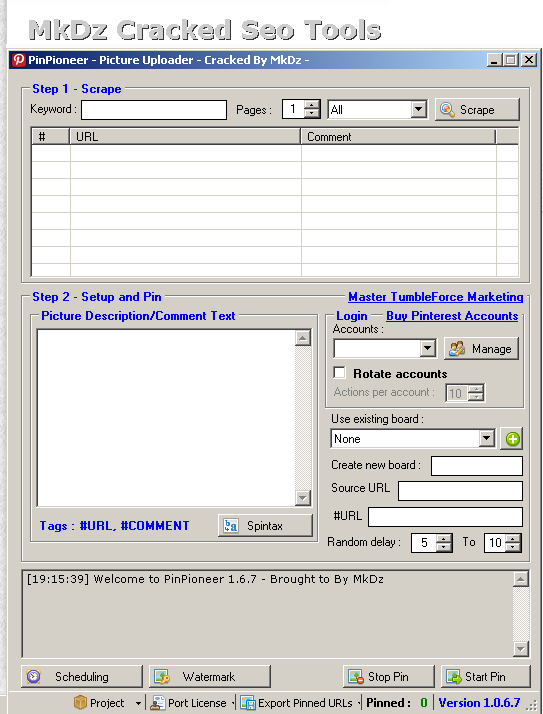Close the PinPioneer window
The image size is (543, 714).
[x=528, y=60]
